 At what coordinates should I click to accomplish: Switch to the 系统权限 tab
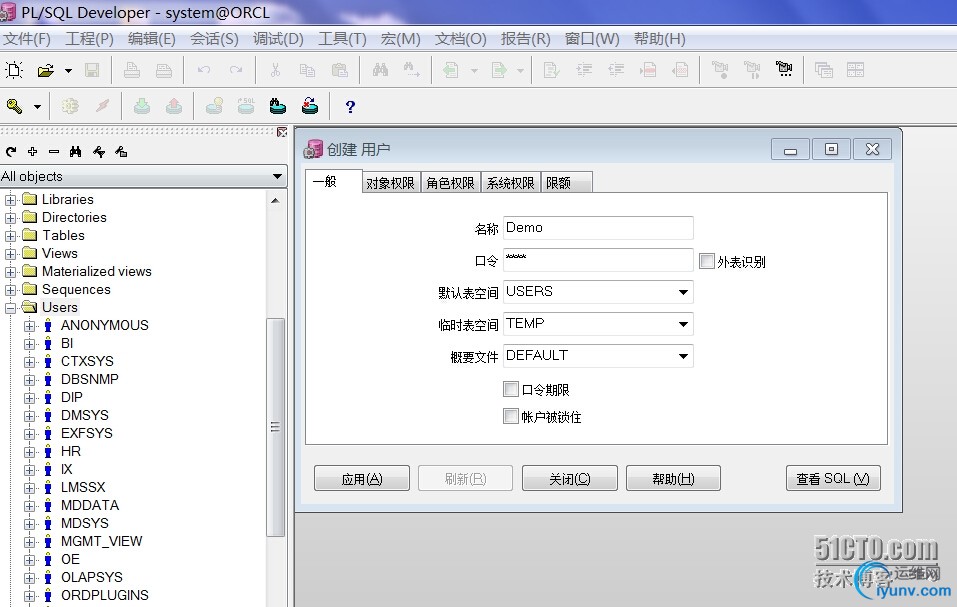pos(510,182)
